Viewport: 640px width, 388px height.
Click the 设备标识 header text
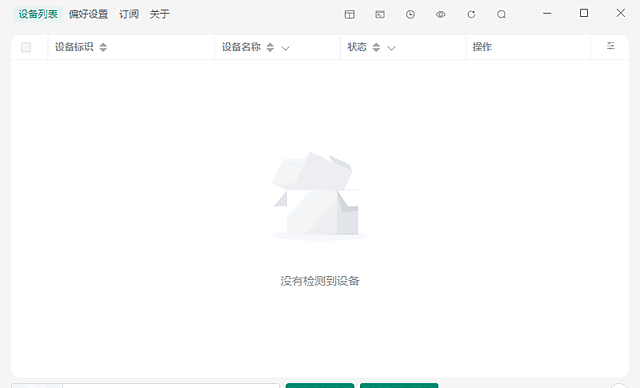point(74,47)
